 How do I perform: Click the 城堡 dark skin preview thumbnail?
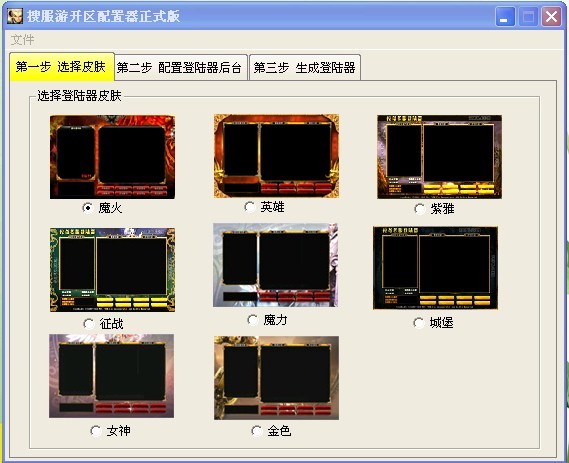(x=435, y=268)
